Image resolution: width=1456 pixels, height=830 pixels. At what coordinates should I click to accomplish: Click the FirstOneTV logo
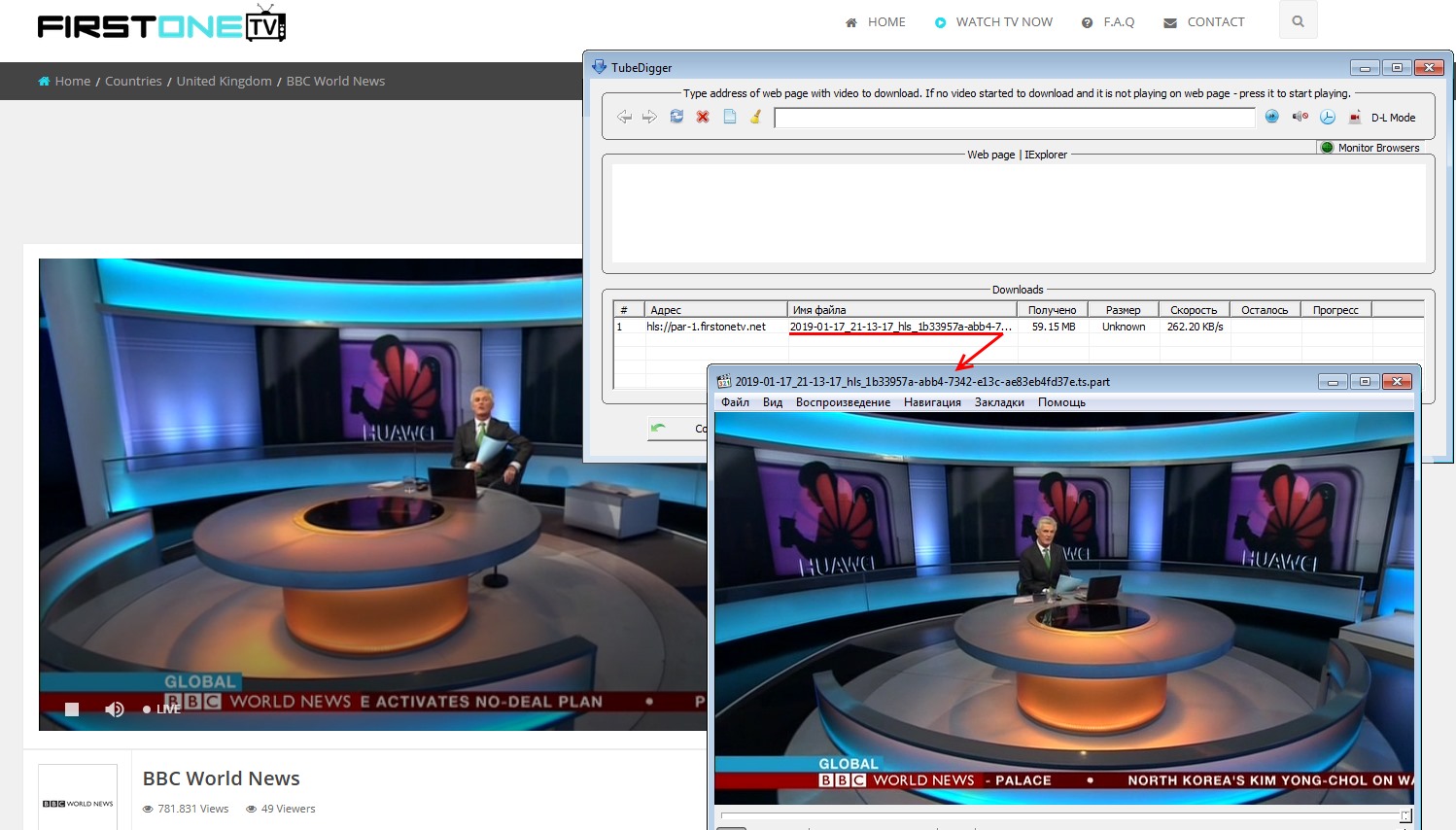pos(161,24)
